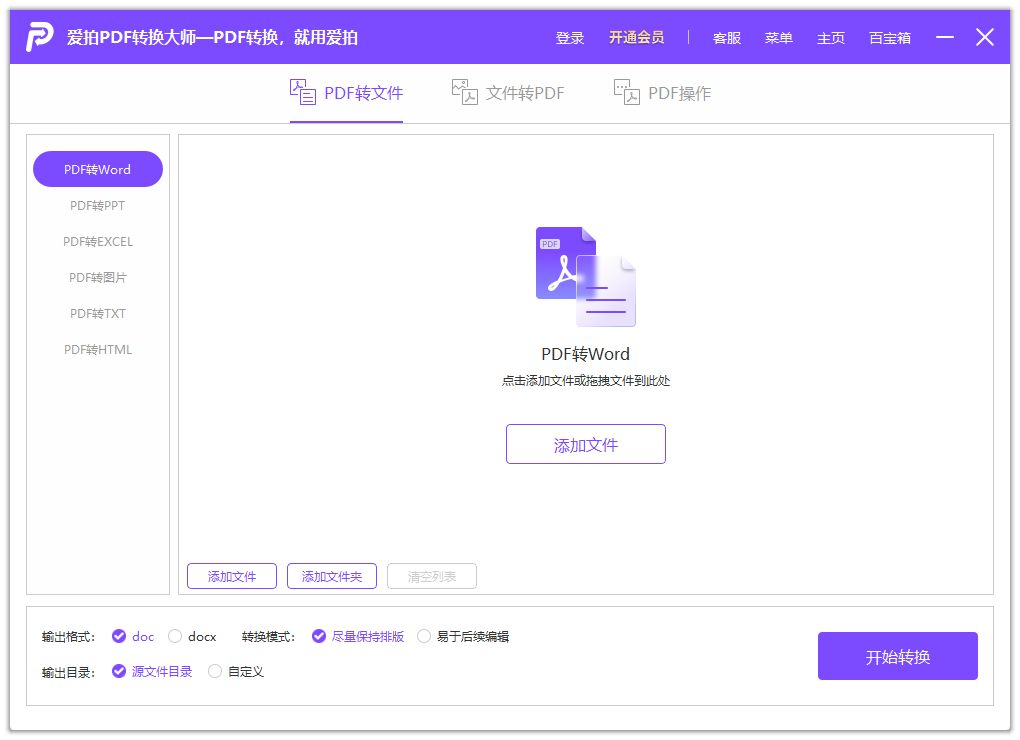Click the PDF转文件 tab icon
This screenshot has height=740, width=1020.
[x=301, y=91]
